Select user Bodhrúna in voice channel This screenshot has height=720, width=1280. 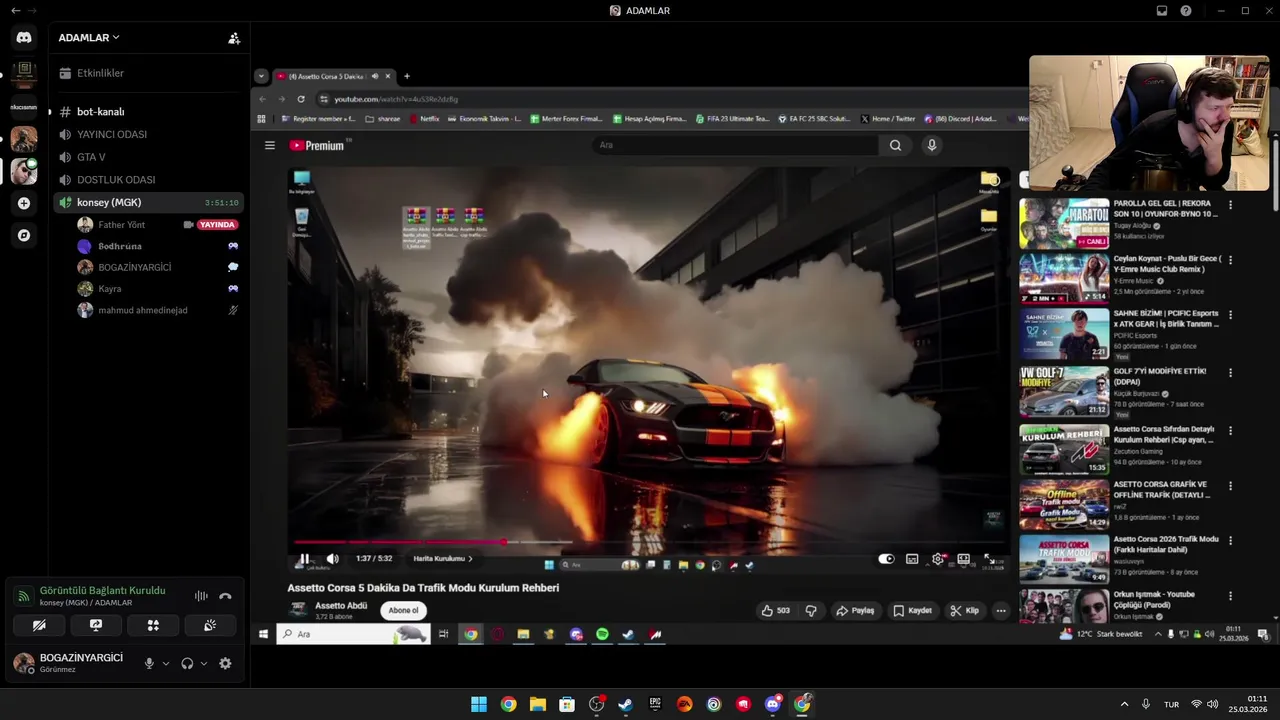(158, 246)
